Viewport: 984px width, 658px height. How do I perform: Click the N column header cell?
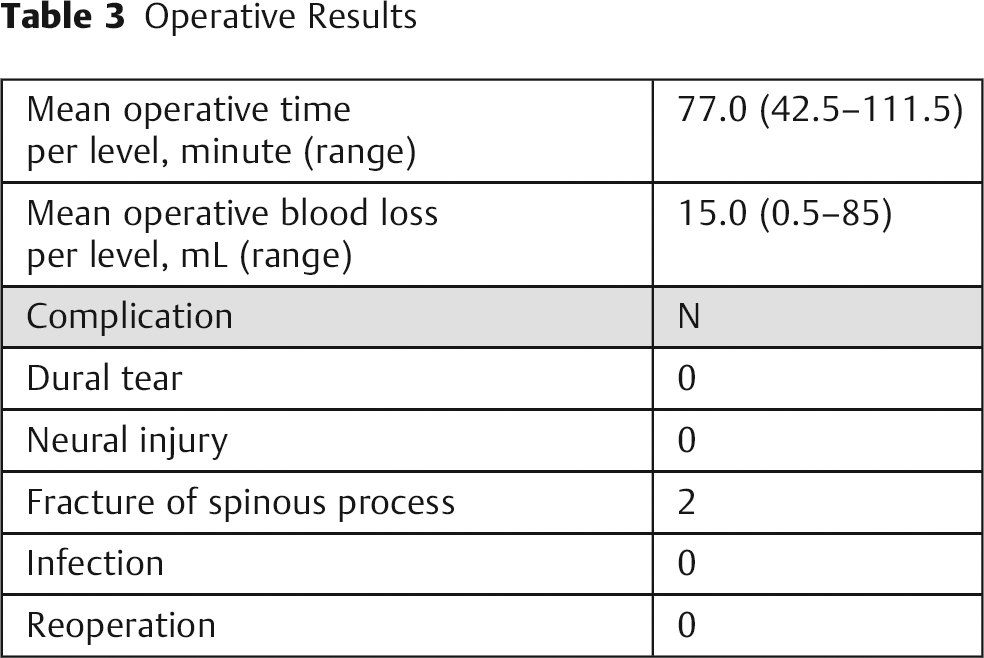pos(818,317)
